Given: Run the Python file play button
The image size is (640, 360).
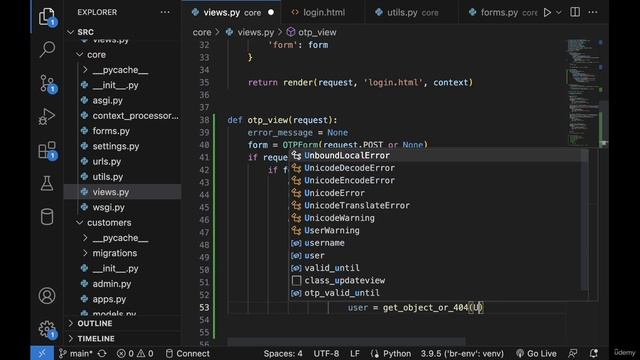Looking at the screenshot, I should 547,12.
